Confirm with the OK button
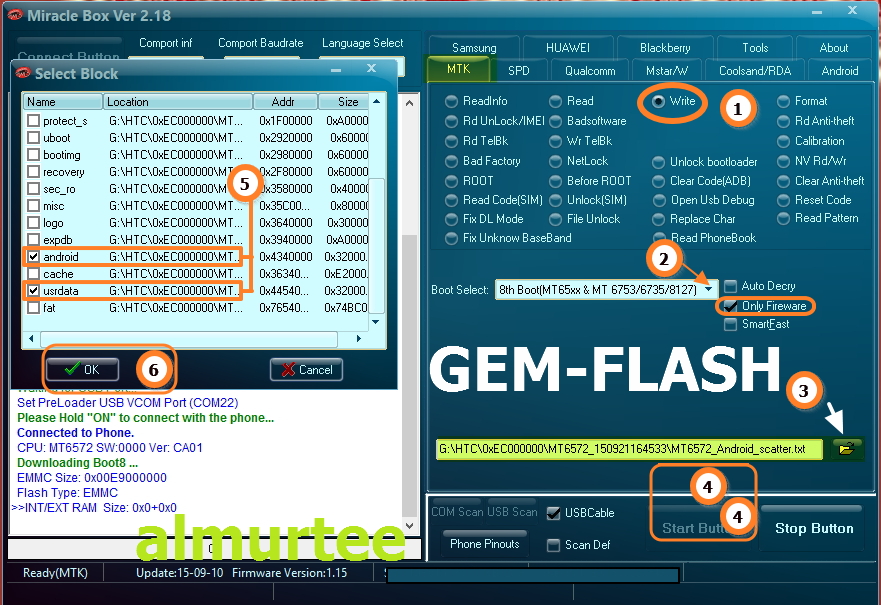Image resolution: width=881 pixels, height=605 pixels. [82, 370]
